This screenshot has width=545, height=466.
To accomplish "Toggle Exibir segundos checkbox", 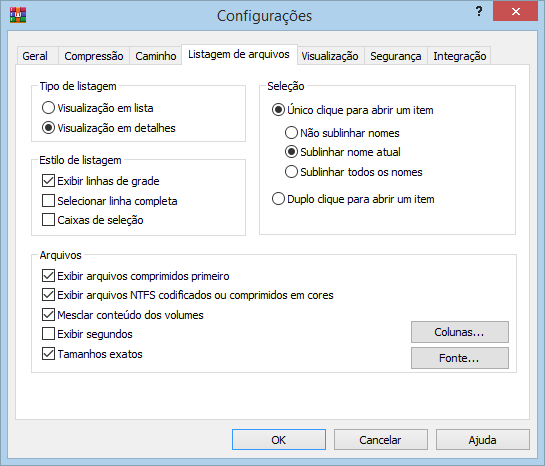I will coord(87,334).
